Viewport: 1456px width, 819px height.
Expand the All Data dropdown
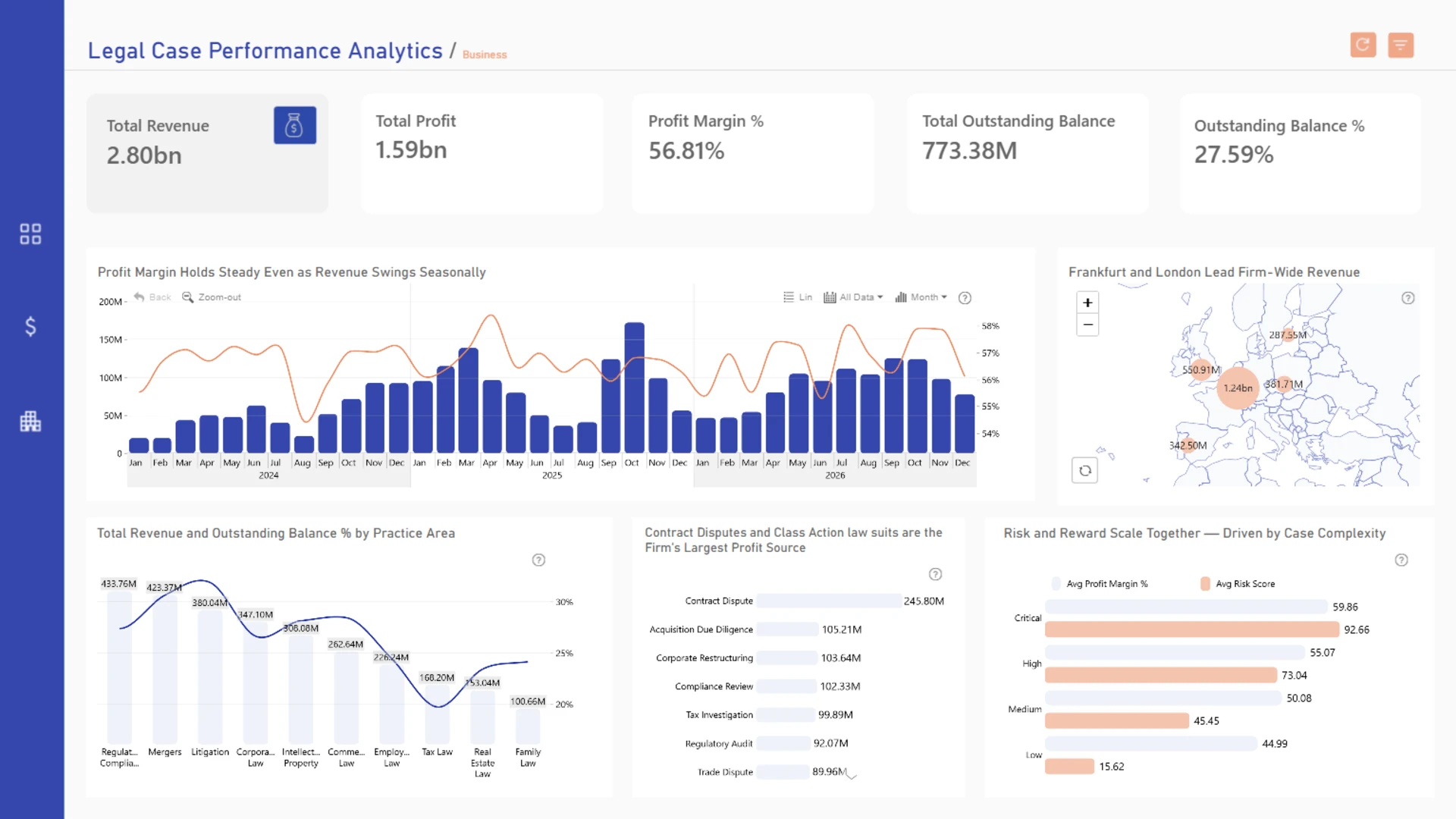pos(853,297)
